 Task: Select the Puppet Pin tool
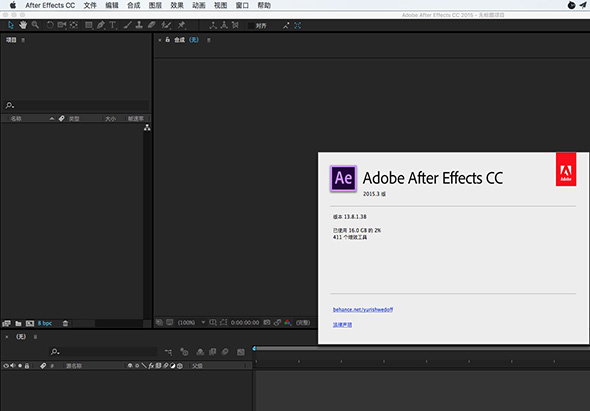pyautogui.click(x=181, y=25)
